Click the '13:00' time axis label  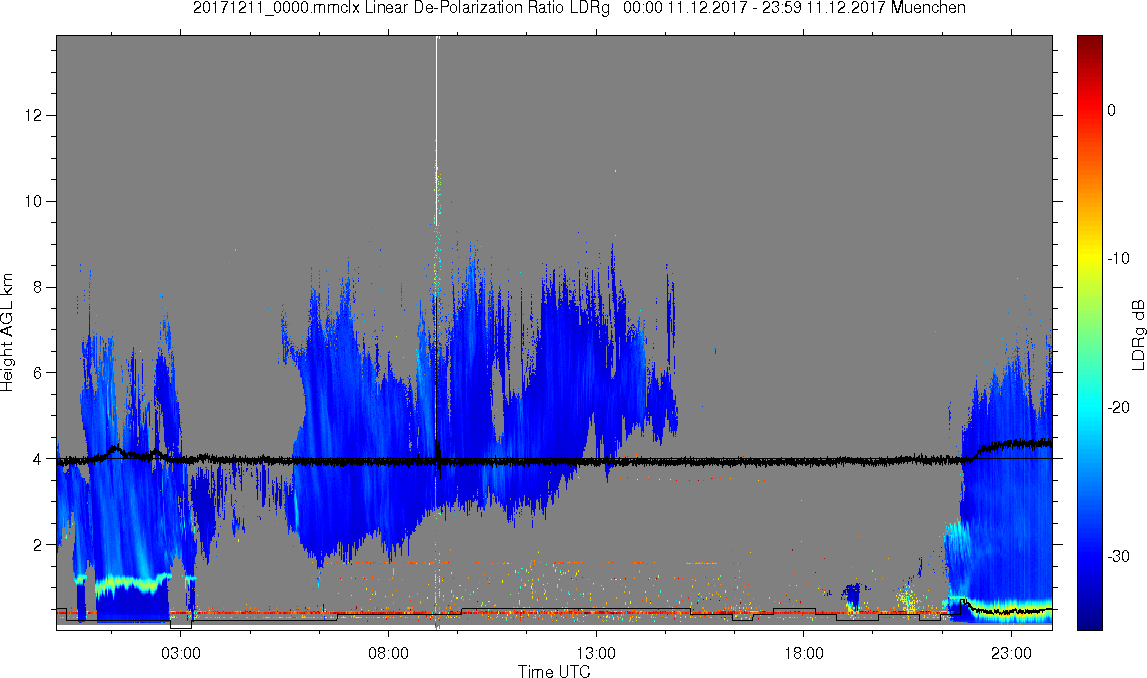coord(596,653)
